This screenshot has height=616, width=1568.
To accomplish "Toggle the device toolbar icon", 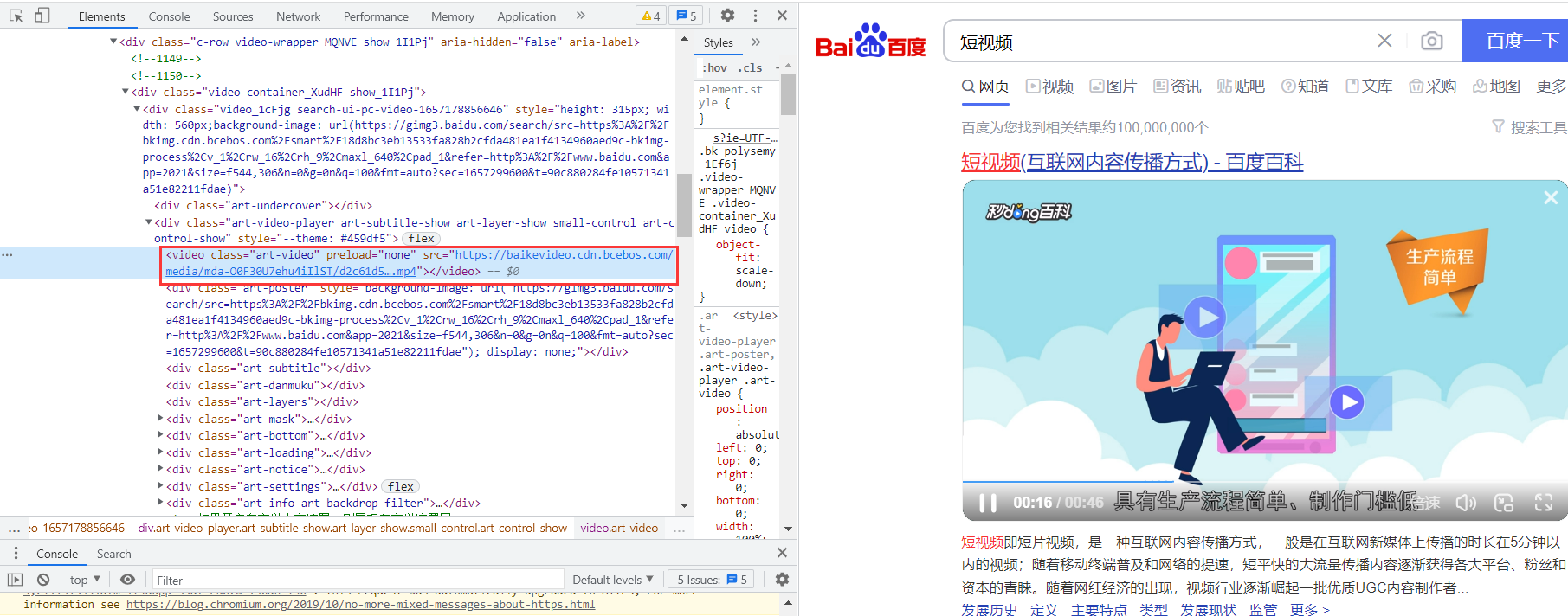I will 42,16.
